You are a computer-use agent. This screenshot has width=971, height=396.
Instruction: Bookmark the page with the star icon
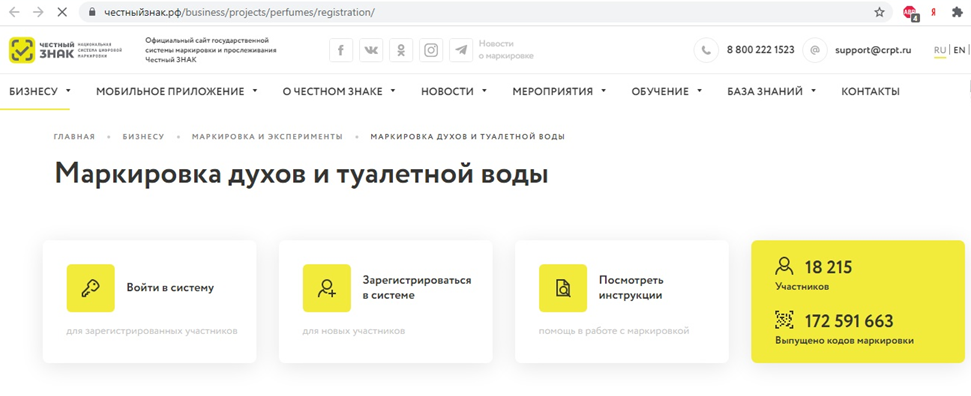(x=879, y=12)
